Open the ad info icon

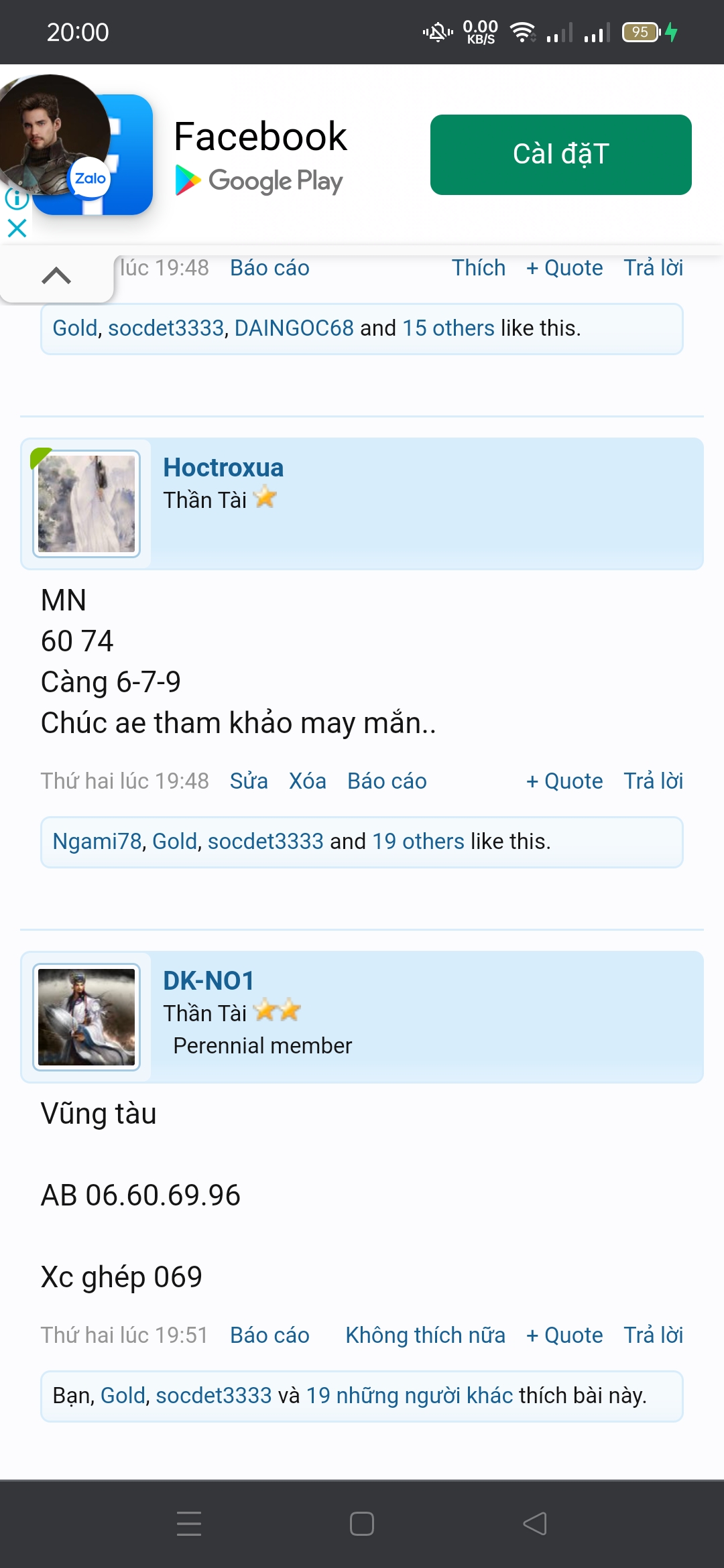tap(16, 198)
